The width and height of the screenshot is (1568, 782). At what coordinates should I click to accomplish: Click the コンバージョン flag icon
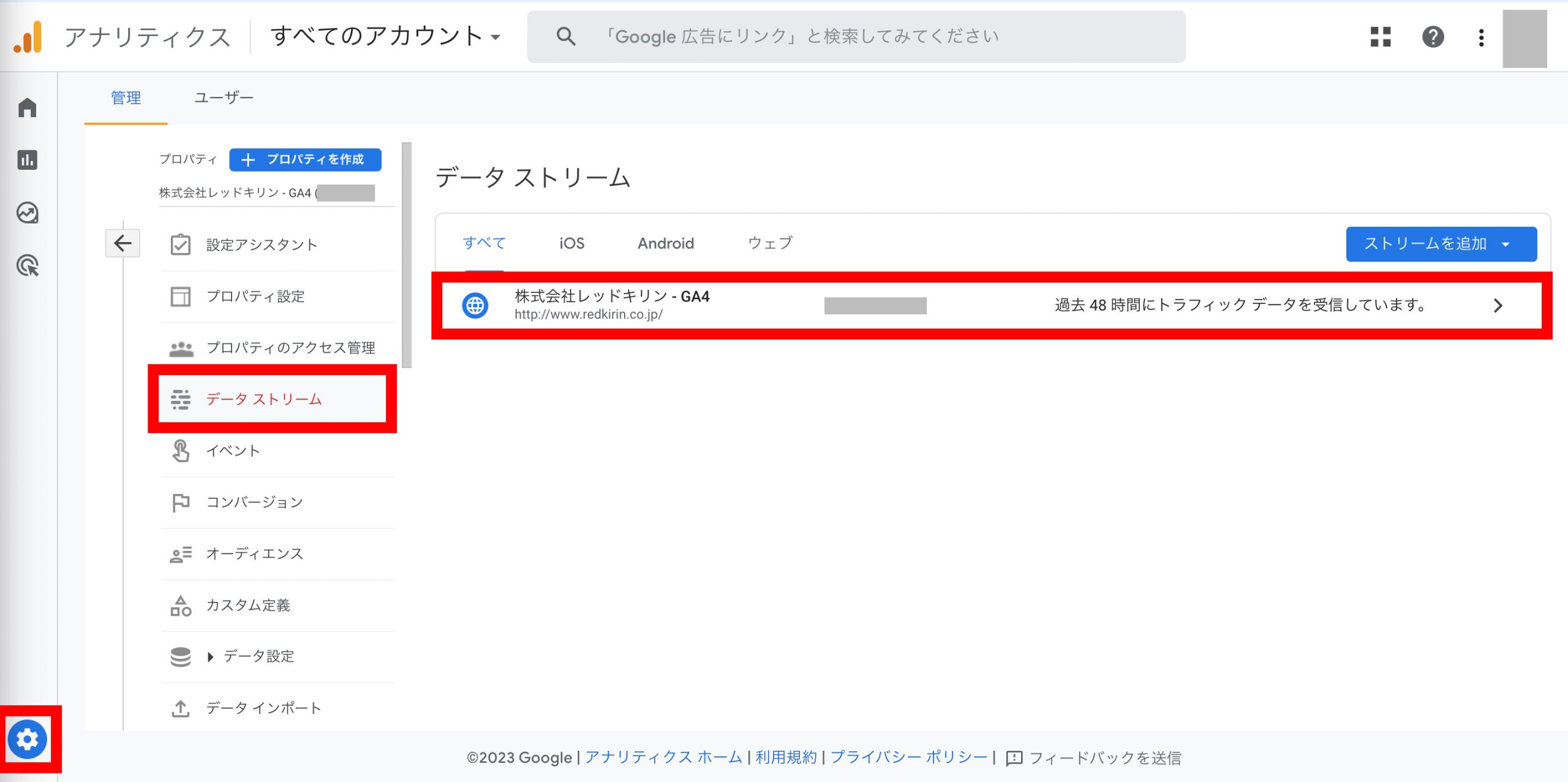click(x=180, y=503)
